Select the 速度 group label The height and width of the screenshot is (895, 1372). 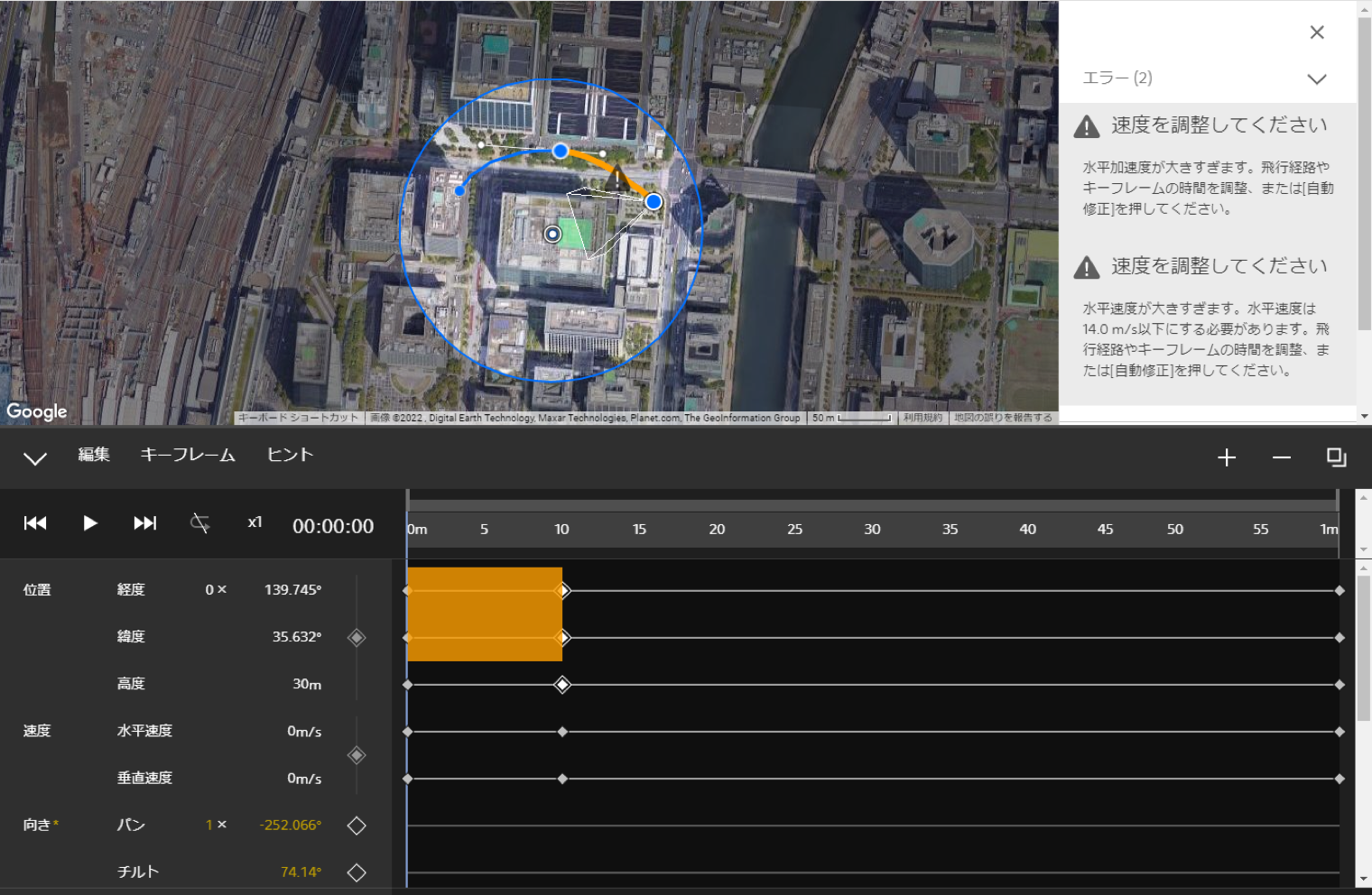37,731
